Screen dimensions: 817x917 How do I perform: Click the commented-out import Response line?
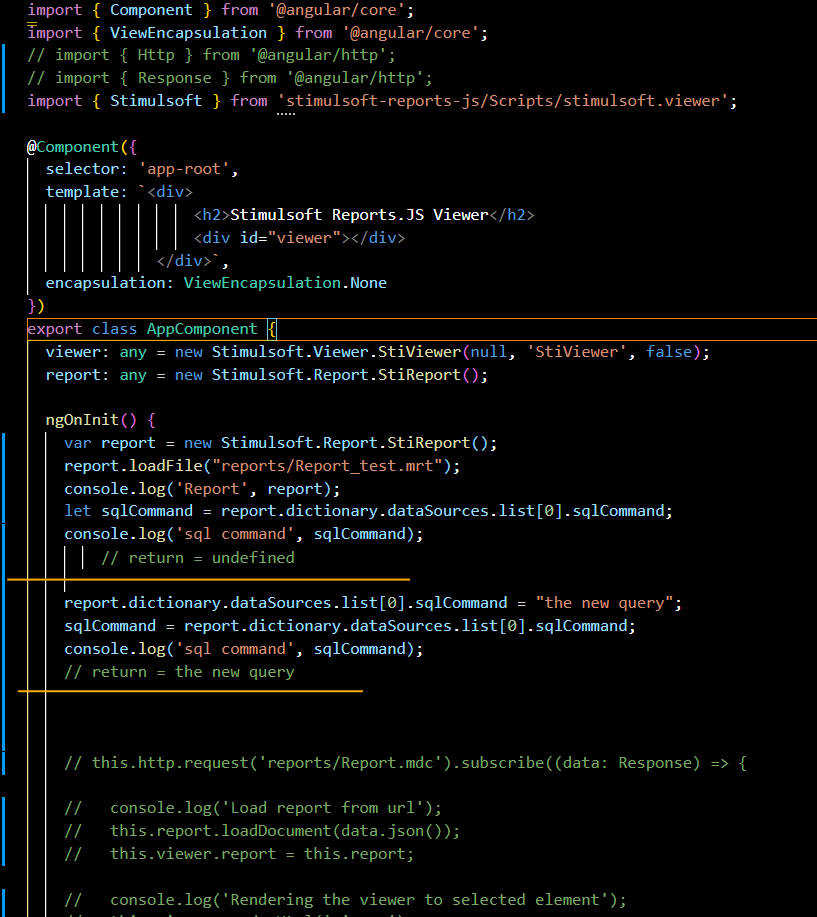pyautogui.click(x=230, y=78)
